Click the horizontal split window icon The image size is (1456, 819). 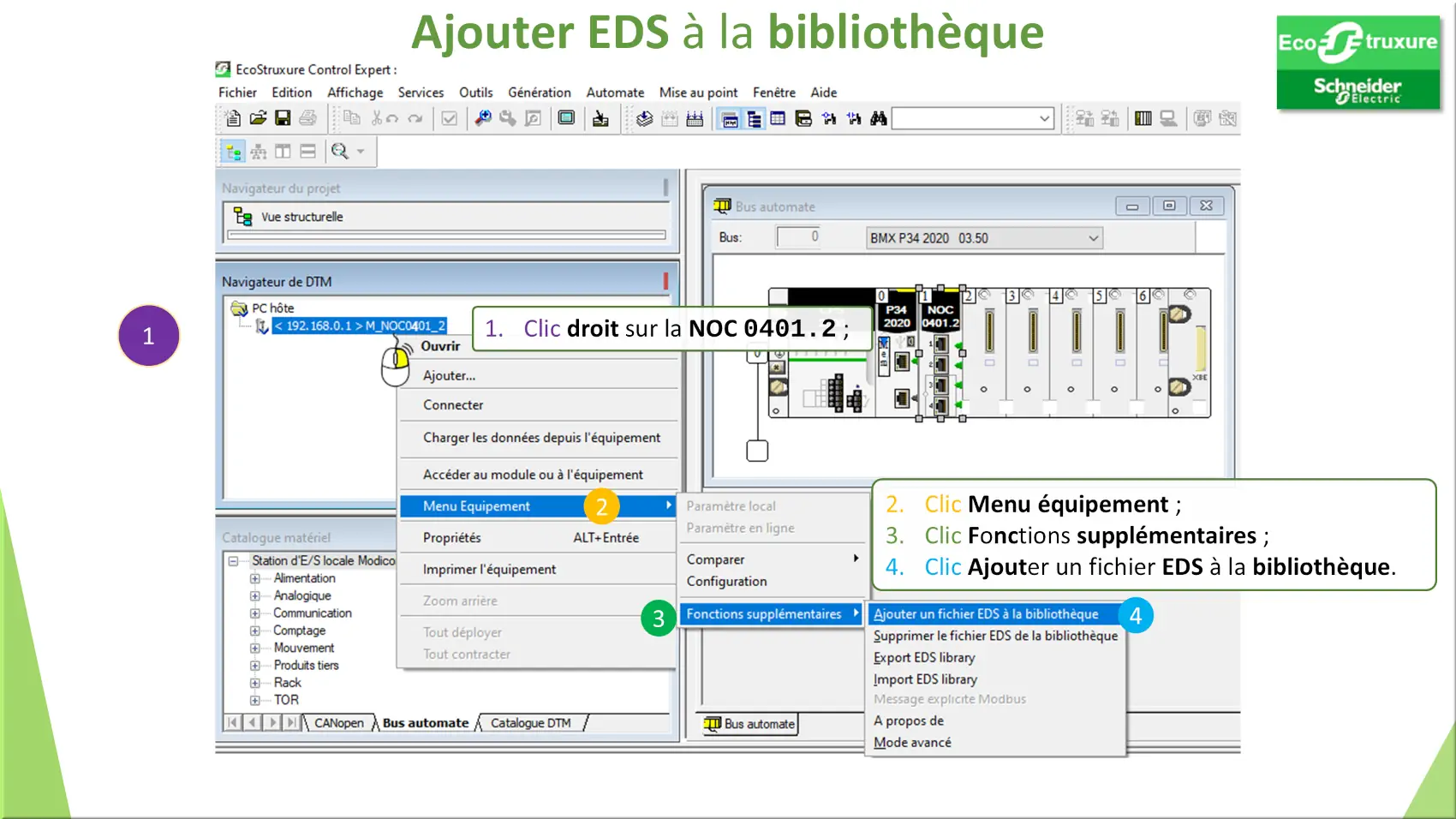(307, 152)
